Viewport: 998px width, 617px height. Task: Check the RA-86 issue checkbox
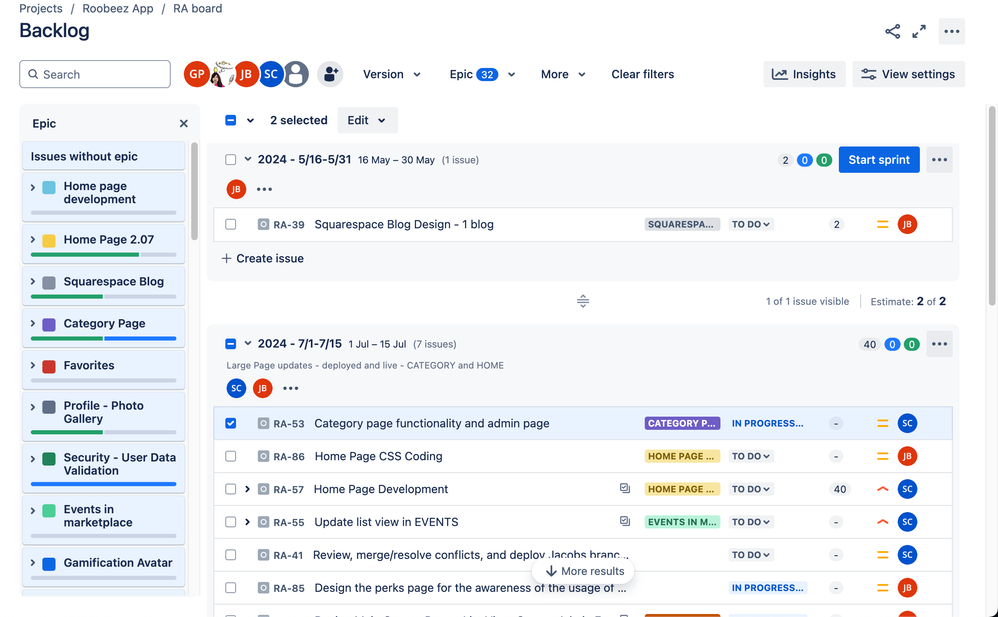coord(230,457)
